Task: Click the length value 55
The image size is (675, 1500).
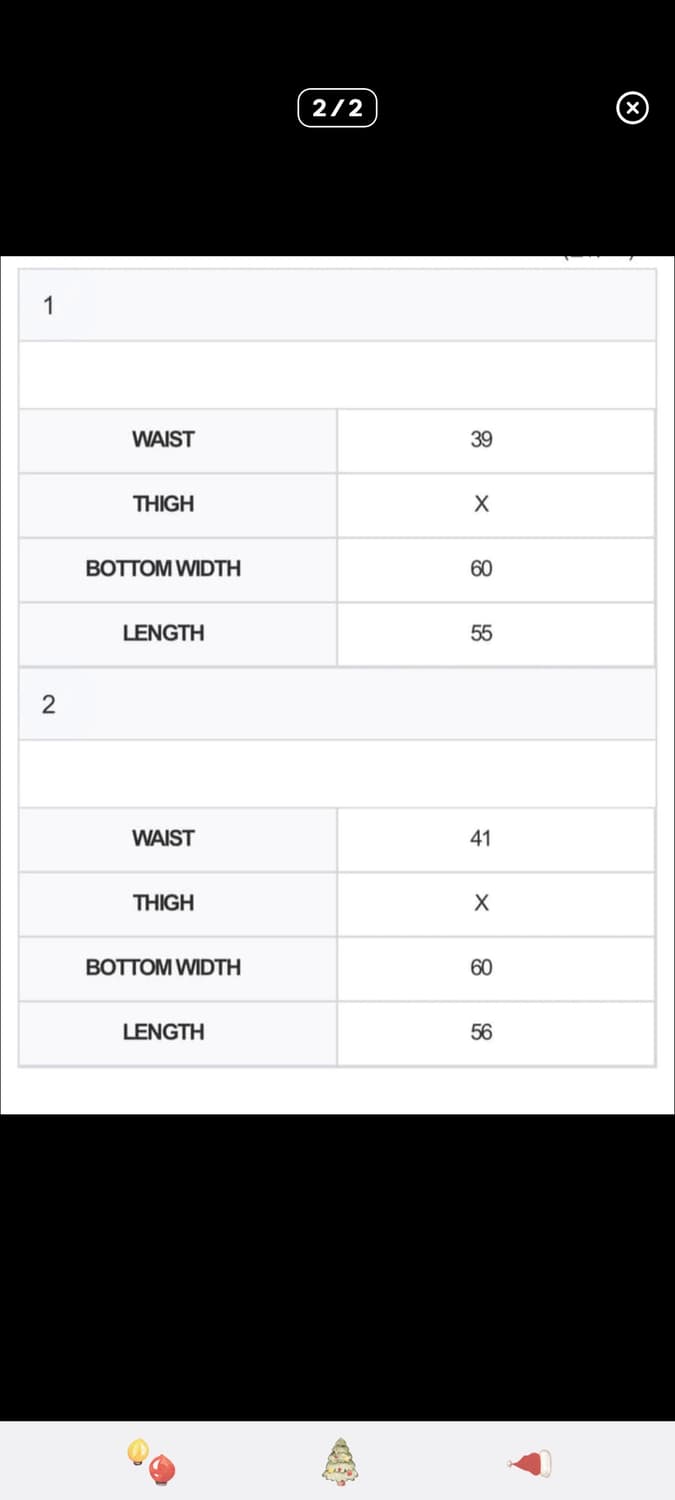Action: (x=481, y=633)
